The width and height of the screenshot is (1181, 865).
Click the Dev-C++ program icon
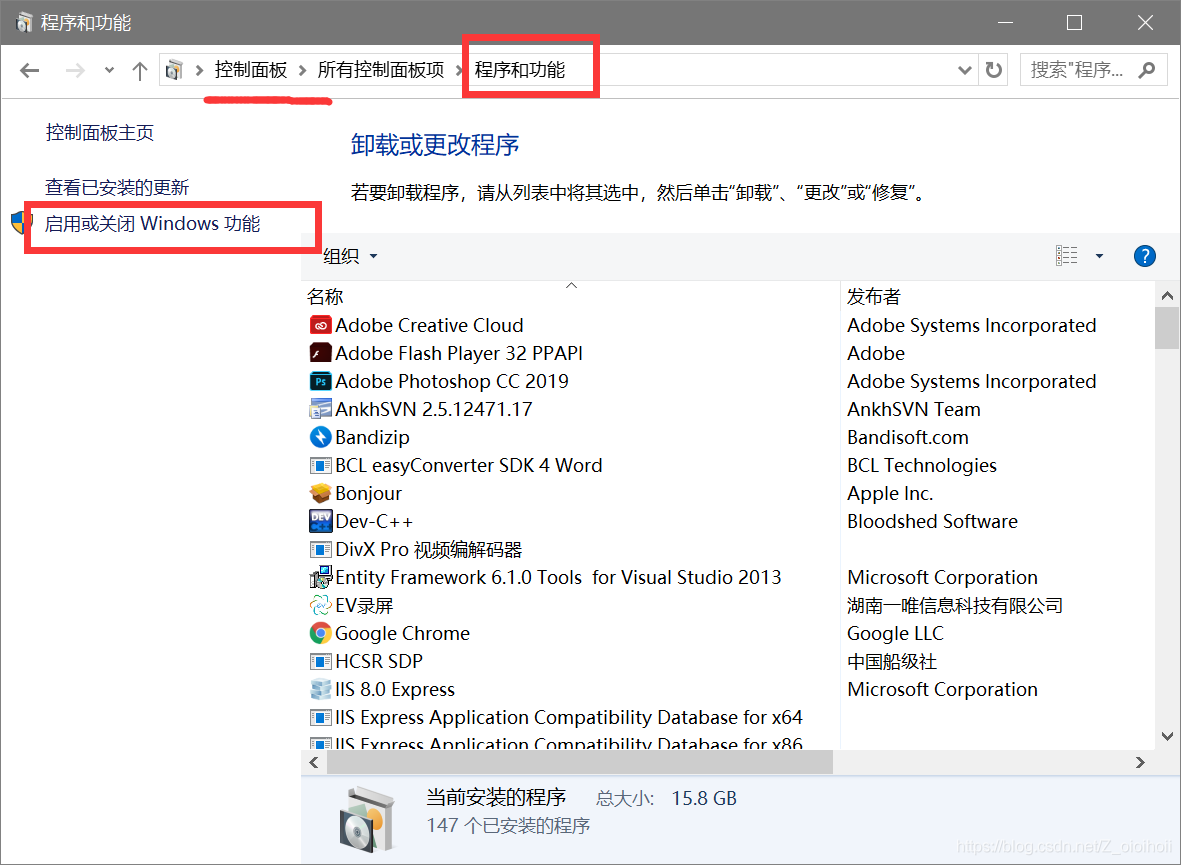321,521
